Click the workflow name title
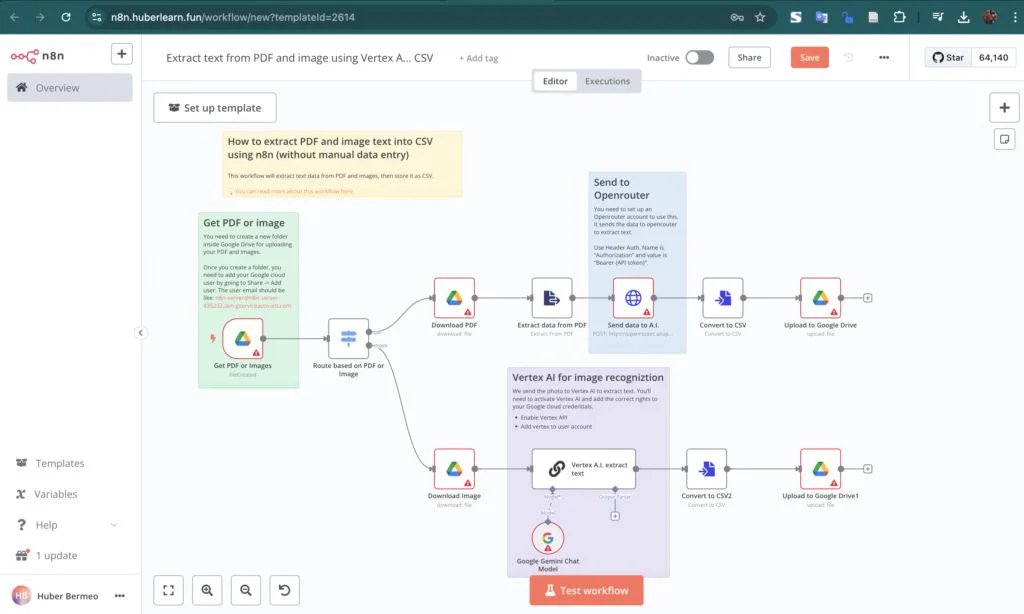The height and width of the screenshot is (614, 1024). 300,58
